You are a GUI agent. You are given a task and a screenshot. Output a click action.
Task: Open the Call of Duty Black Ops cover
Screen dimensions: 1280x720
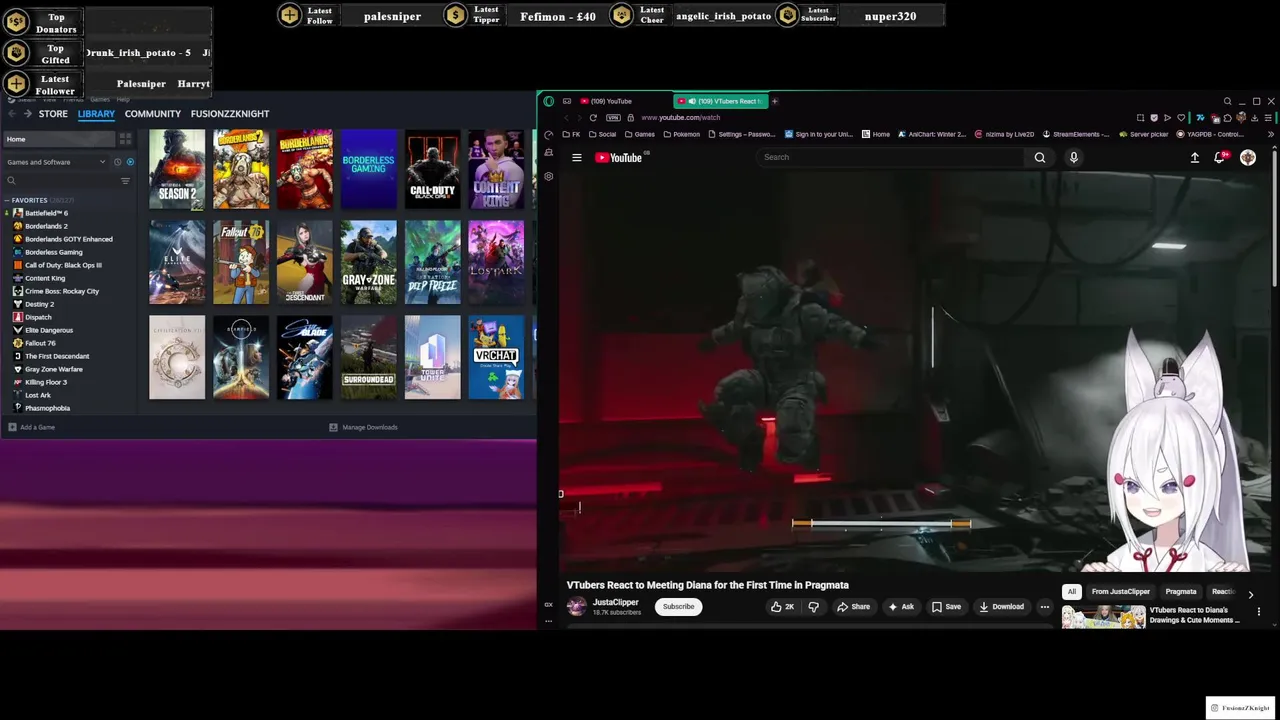coord(433,169)
